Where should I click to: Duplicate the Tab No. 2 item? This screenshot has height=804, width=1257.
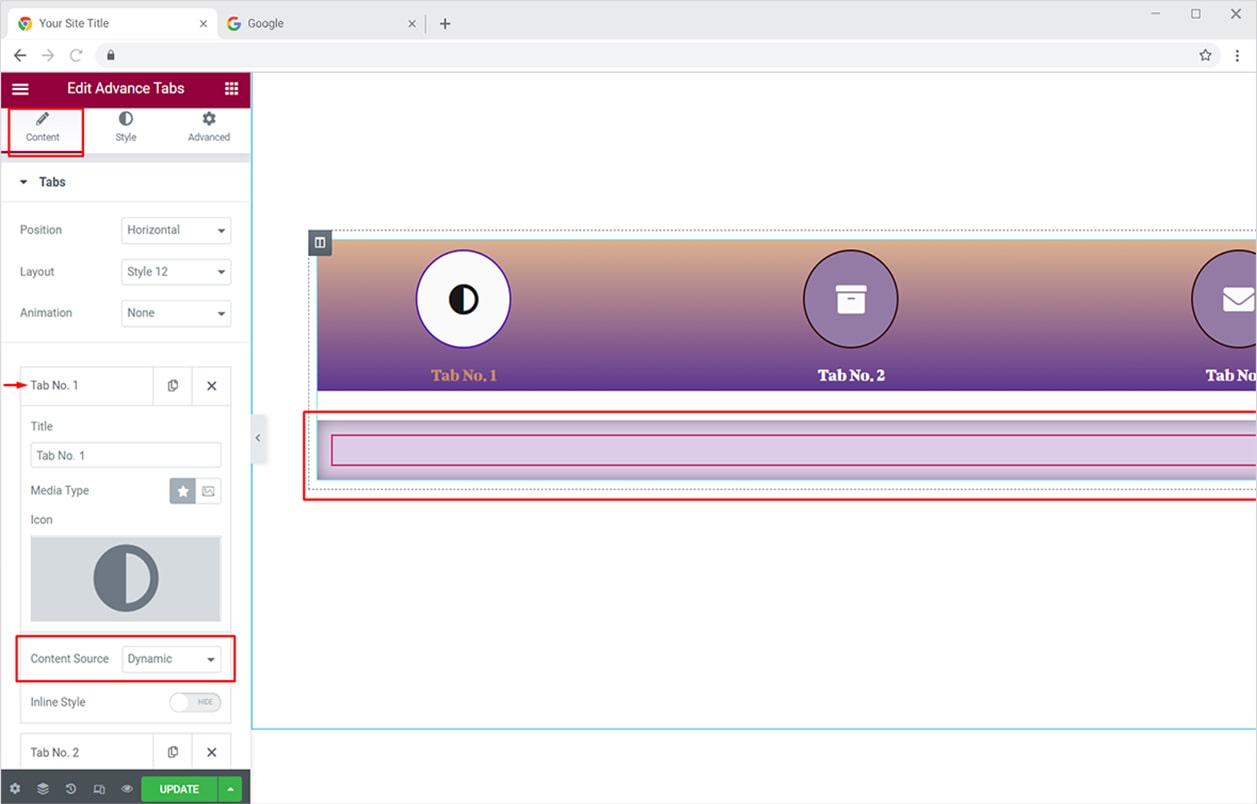tap(173, 752)
